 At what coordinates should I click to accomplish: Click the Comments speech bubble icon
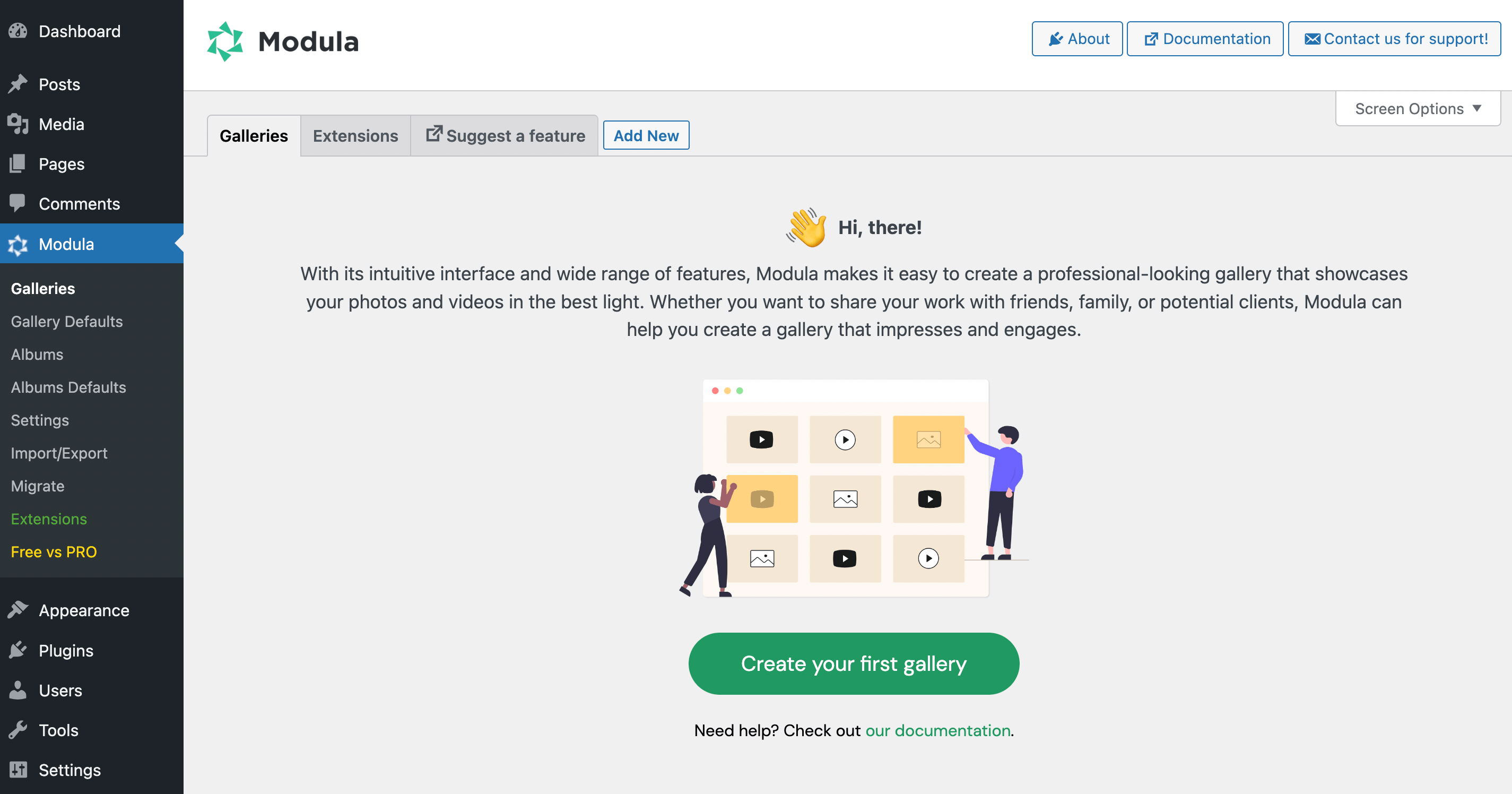(18, 203)
